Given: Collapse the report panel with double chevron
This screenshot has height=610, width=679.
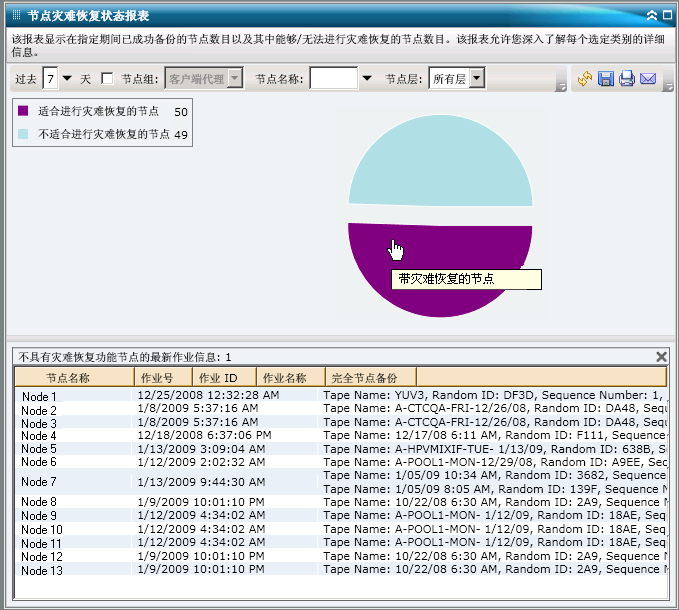Looking at the screenshot, I should [652, 15].
